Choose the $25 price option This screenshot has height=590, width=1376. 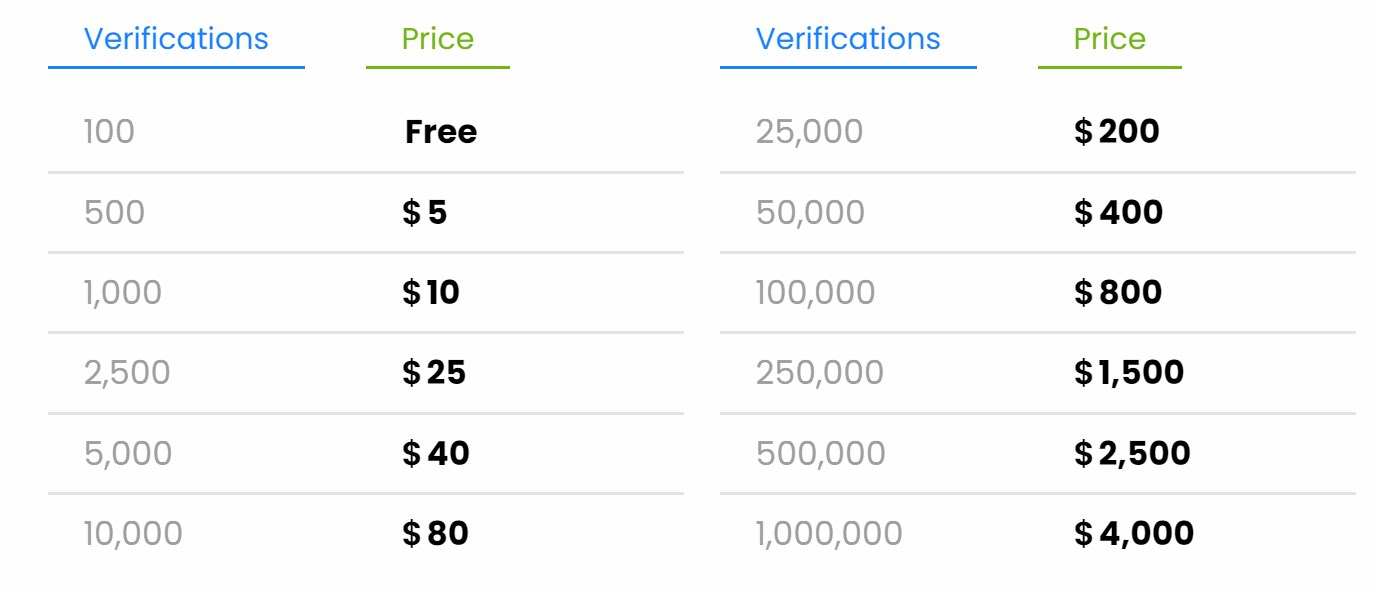pos(434,372)
